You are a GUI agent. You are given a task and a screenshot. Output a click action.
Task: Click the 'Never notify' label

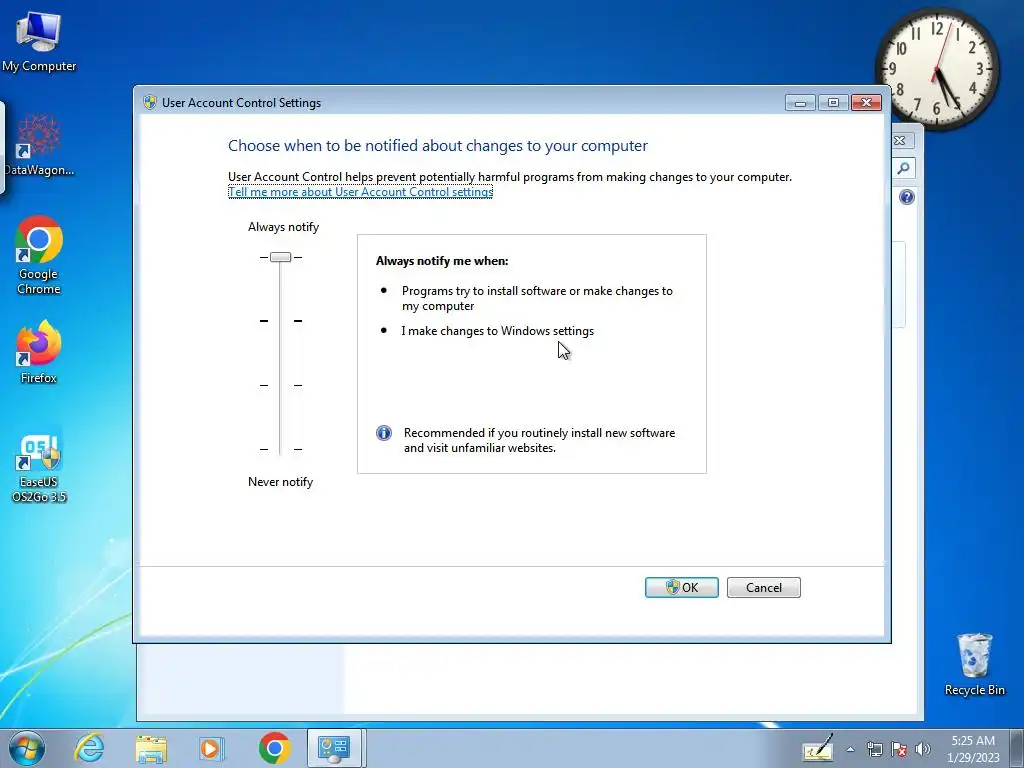[x=280, y=482]
